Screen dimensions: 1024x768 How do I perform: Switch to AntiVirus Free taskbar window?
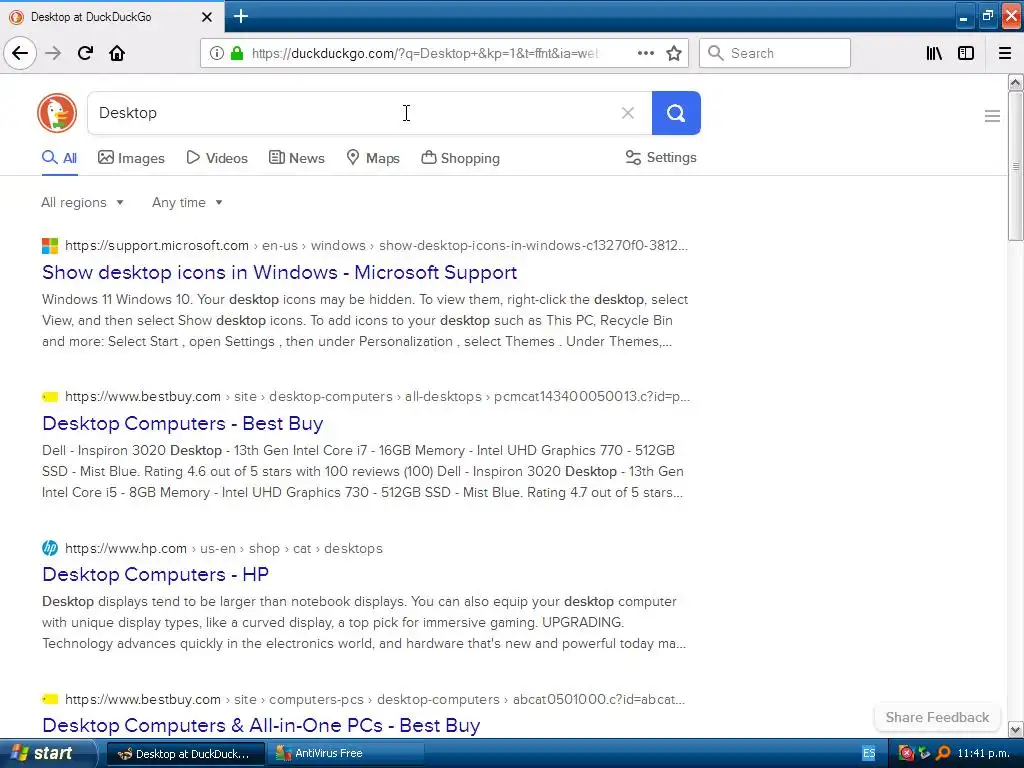(347, 753)
